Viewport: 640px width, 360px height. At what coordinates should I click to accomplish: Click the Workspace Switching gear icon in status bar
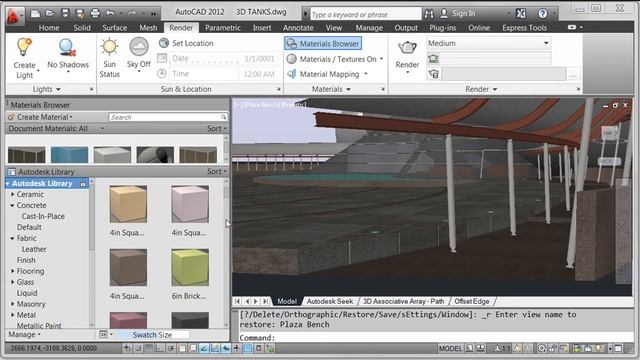click(542, 348)
